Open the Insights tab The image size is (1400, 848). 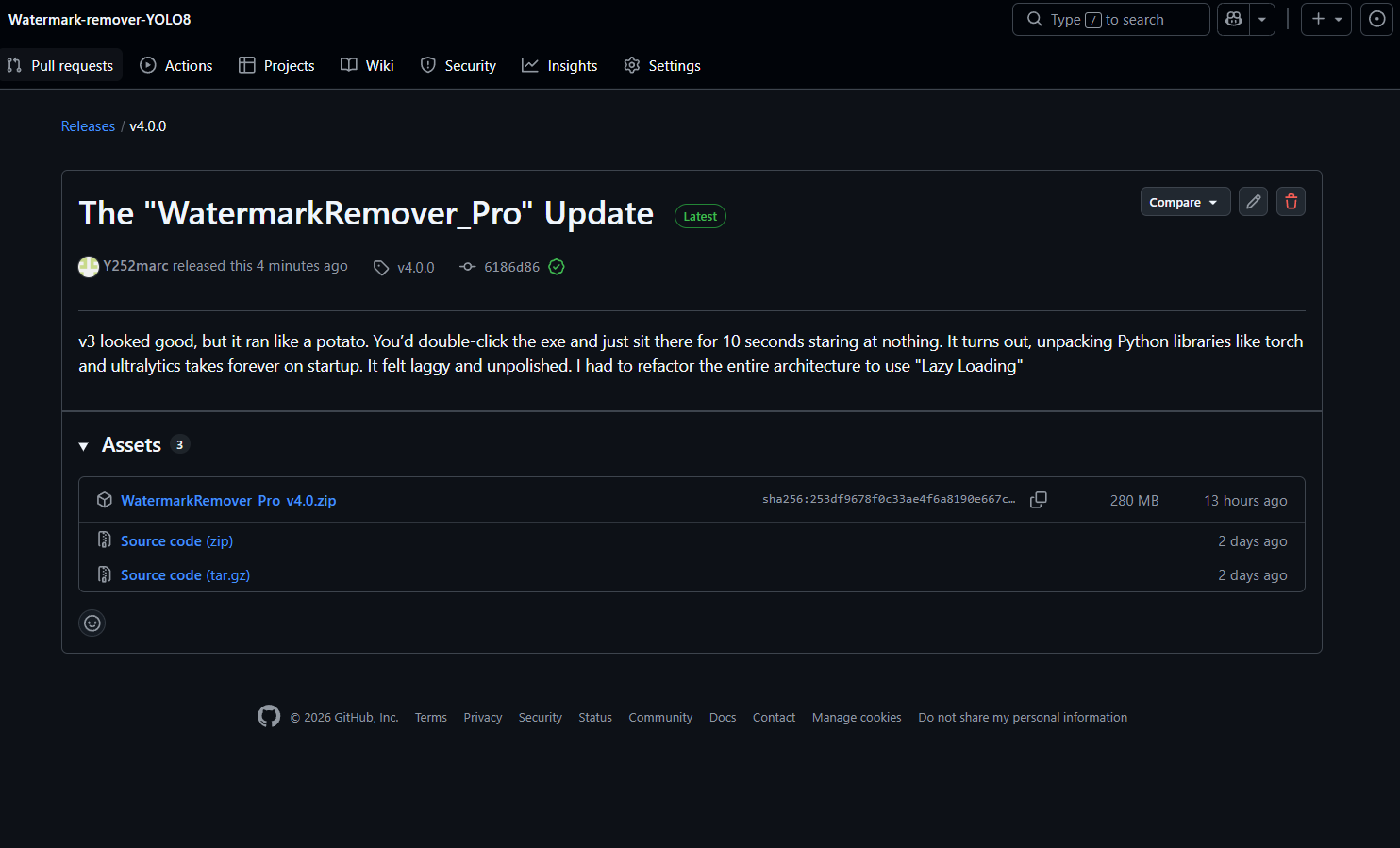click(x=559, y=65)
